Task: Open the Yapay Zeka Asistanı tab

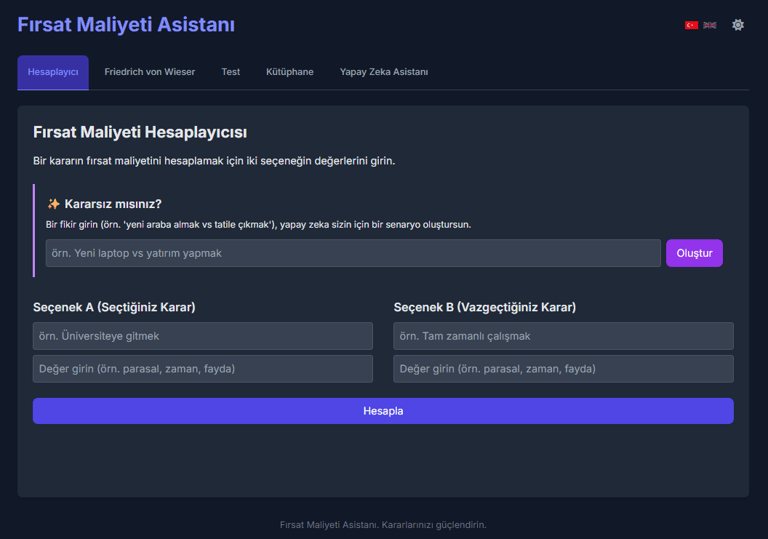Action: click(384, 72)
